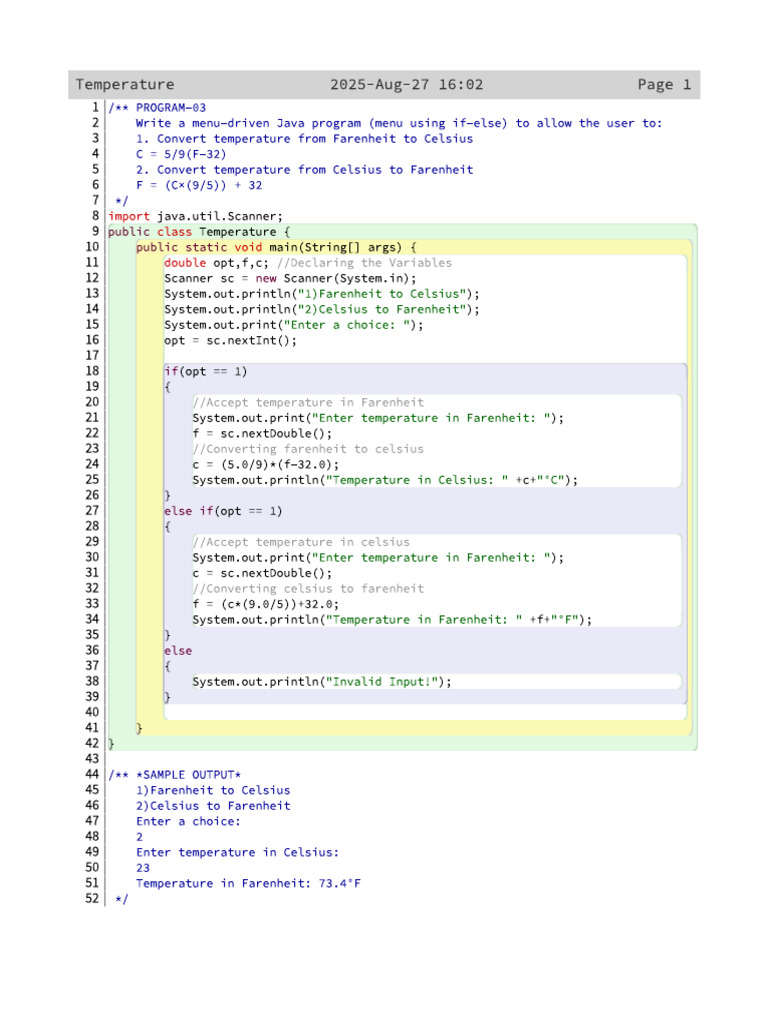This screenshot has width=768, height=1024.
Task: Click the formula 'C = 5/9(F-32)'
Action: tap(181, 154)
